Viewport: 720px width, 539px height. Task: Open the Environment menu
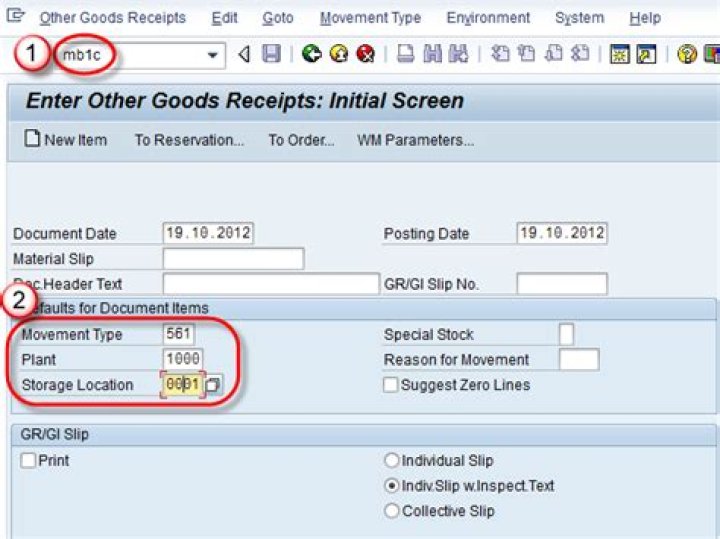[x=488, y=18]
